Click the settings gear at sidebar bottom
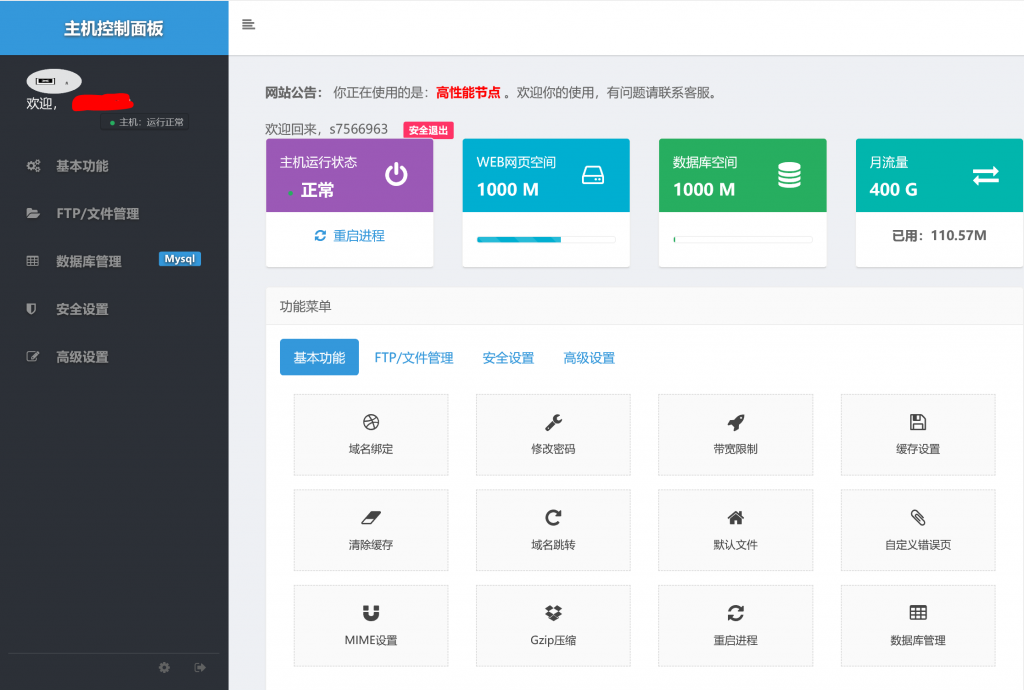 tap(164, 667)
